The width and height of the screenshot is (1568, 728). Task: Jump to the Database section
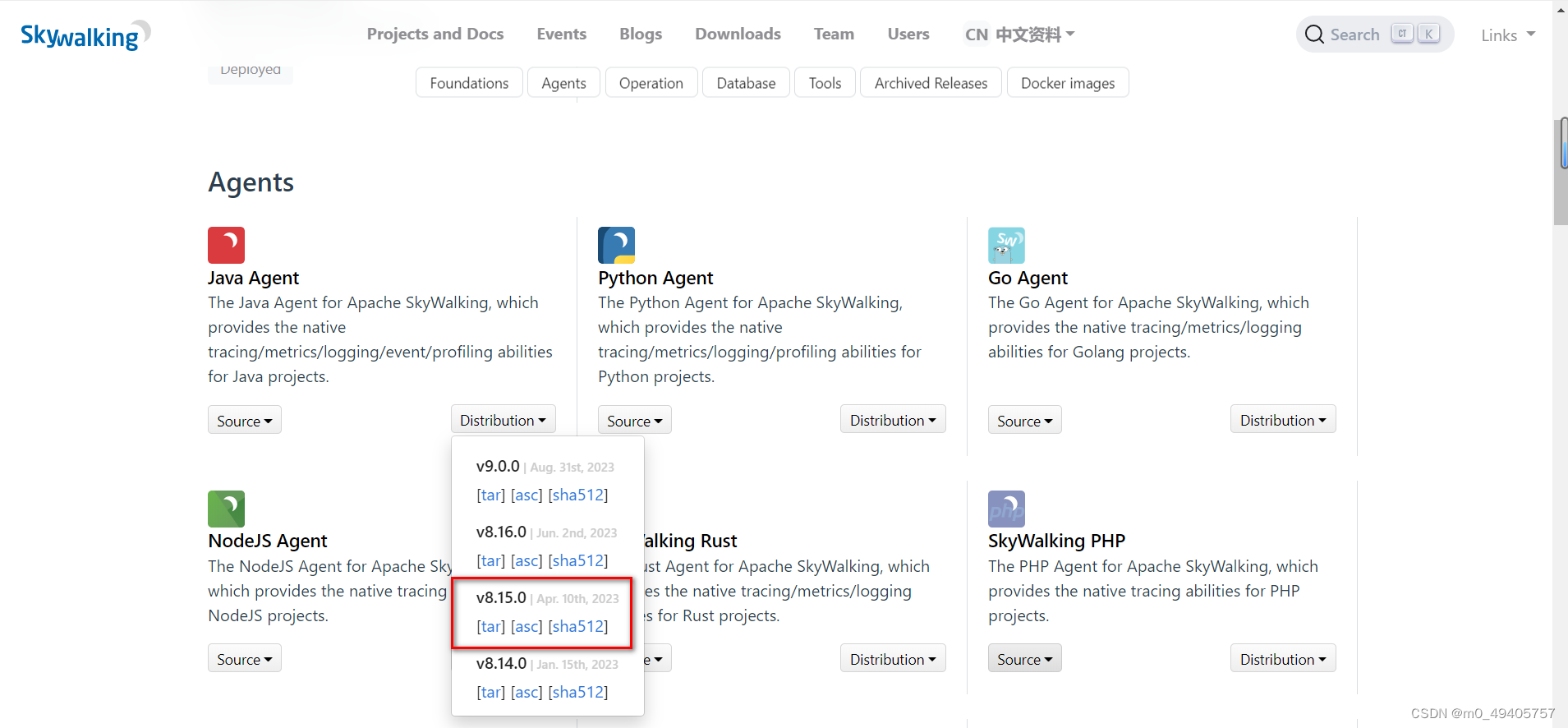coord(746,83)
